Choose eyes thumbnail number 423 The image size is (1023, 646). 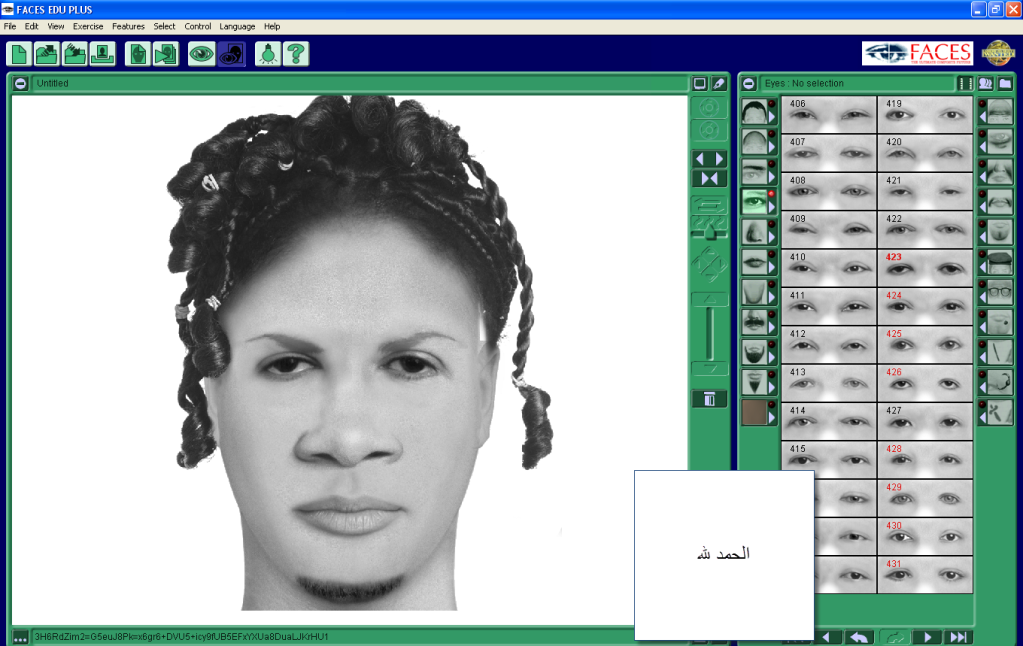pyautogui.click(x=924, y=268)
